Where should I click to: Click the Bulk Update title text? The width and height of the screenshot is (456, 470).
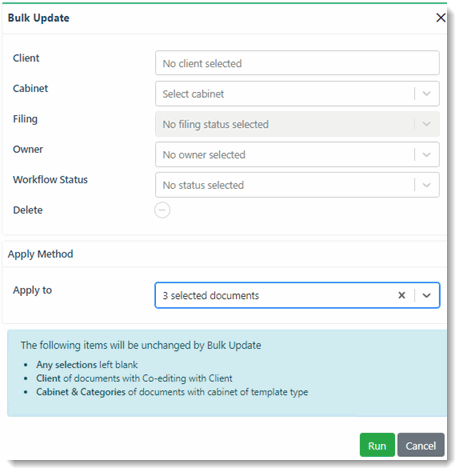tap(38, 18)
